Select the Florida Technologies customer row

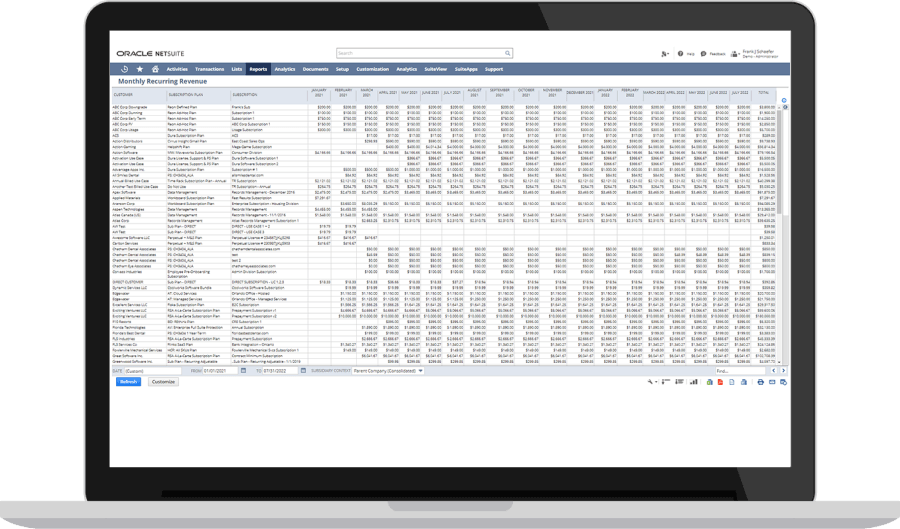(443, 328)
